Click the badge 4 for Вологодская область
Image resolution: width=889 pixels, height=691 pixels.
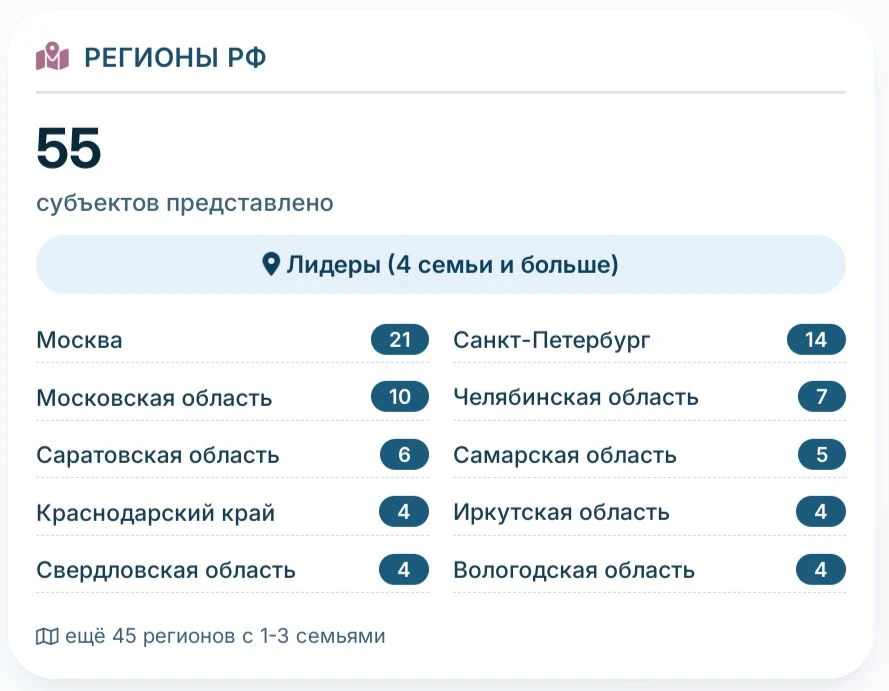tap(820, 569)
